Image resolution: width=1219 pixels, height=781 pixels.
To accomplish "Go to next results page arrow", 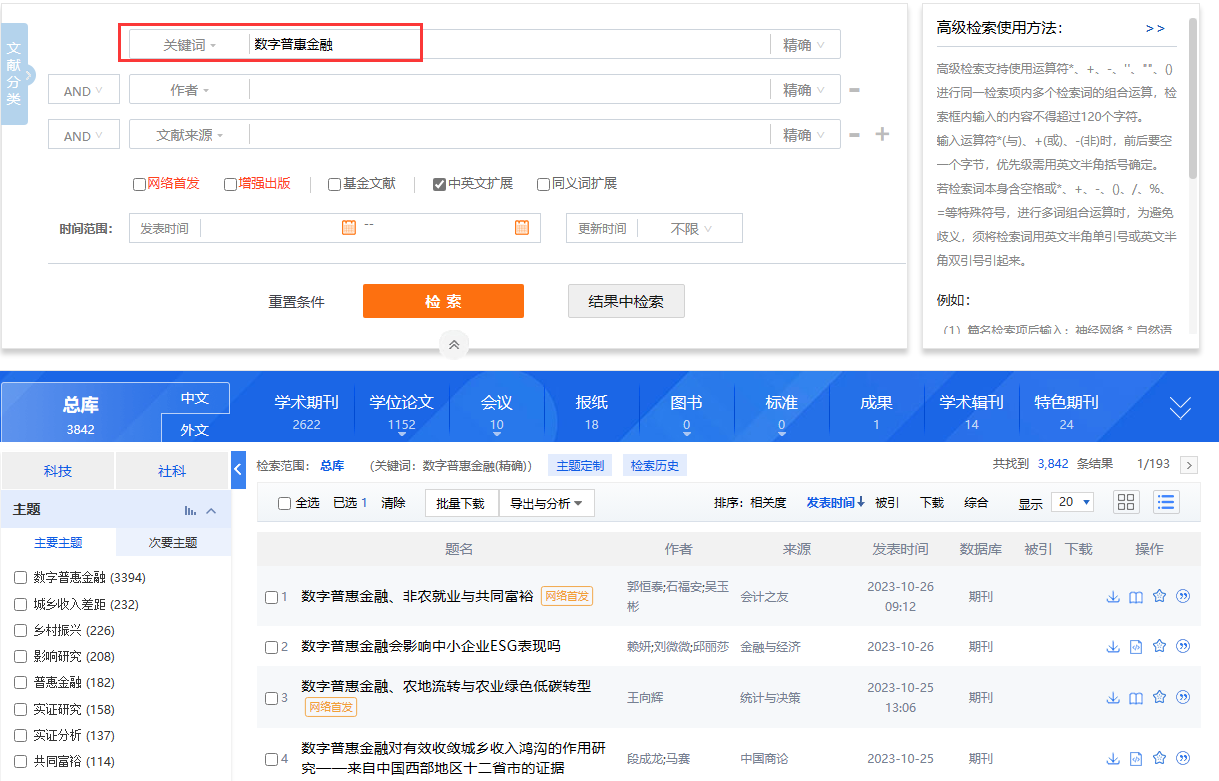I will (x=1189, y=465).
